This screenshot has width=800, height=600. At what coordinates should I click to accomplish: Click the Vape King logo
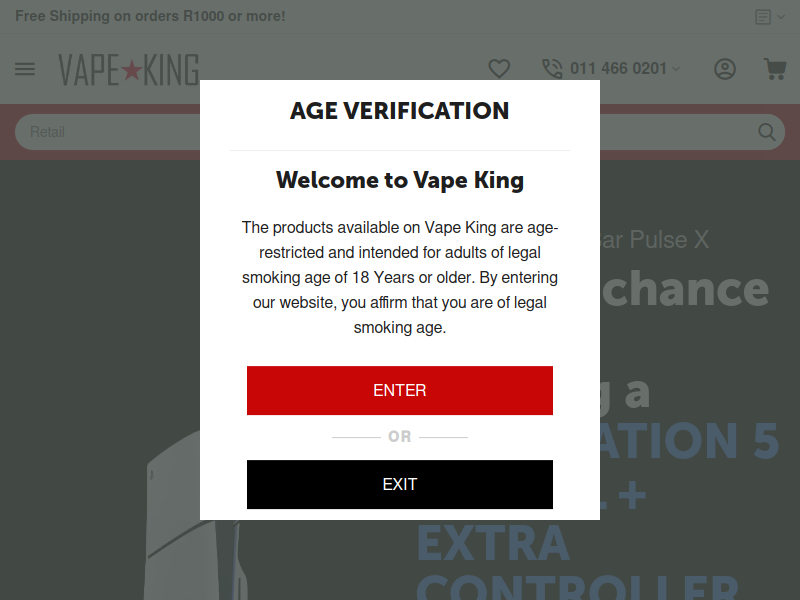pyautogui.click(x=129, y=70)
